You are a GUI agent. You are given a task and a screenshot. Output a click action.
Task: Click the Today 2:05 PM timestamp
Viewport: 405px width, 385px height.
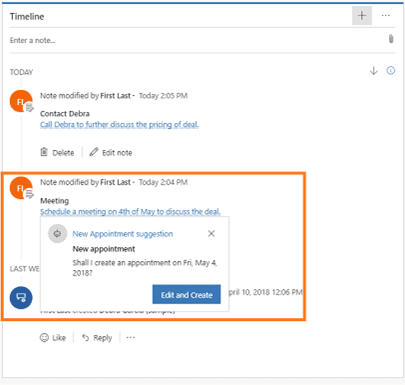pyautogui.click(x=163, y=96)
